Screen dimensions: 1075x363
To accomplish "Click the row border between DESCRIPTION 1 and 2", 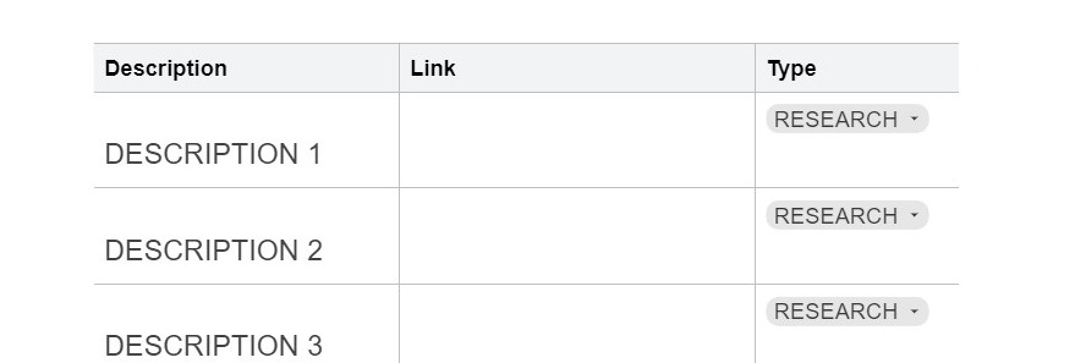I will [x=526, y=187].
